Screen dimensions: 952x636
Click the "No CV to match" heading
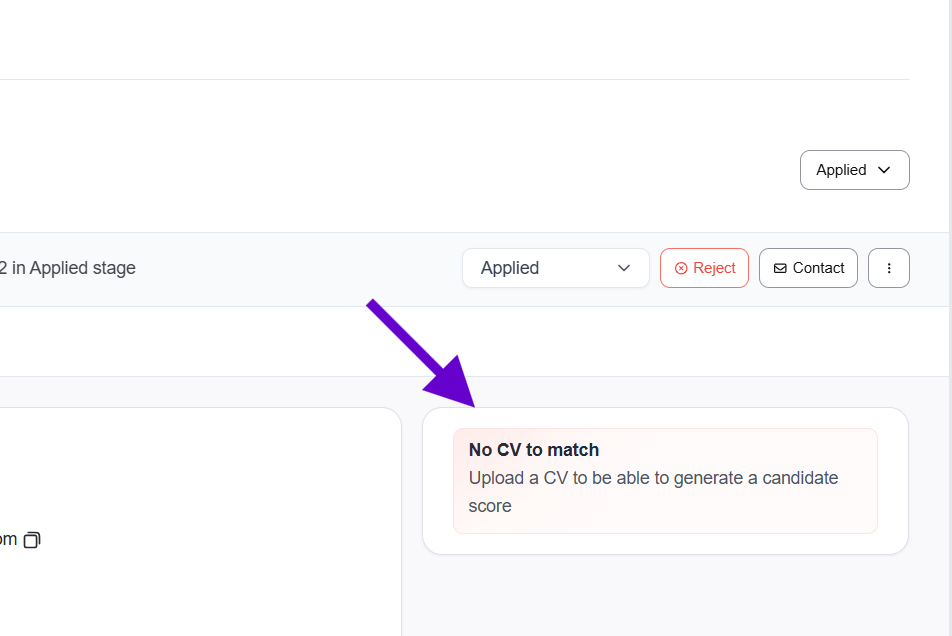coord(534,450)
